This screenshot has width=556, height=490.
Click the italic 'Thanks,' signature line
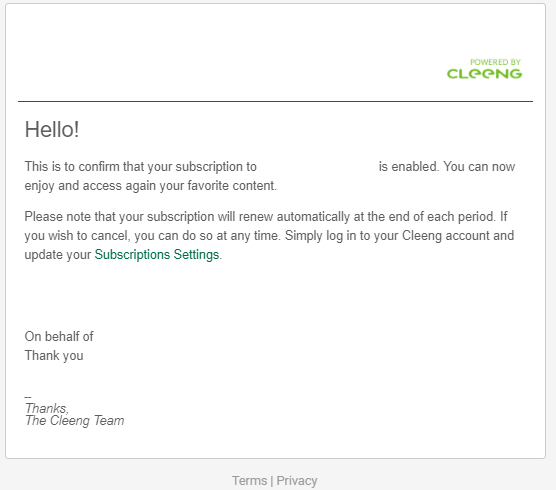coord(47,408)
